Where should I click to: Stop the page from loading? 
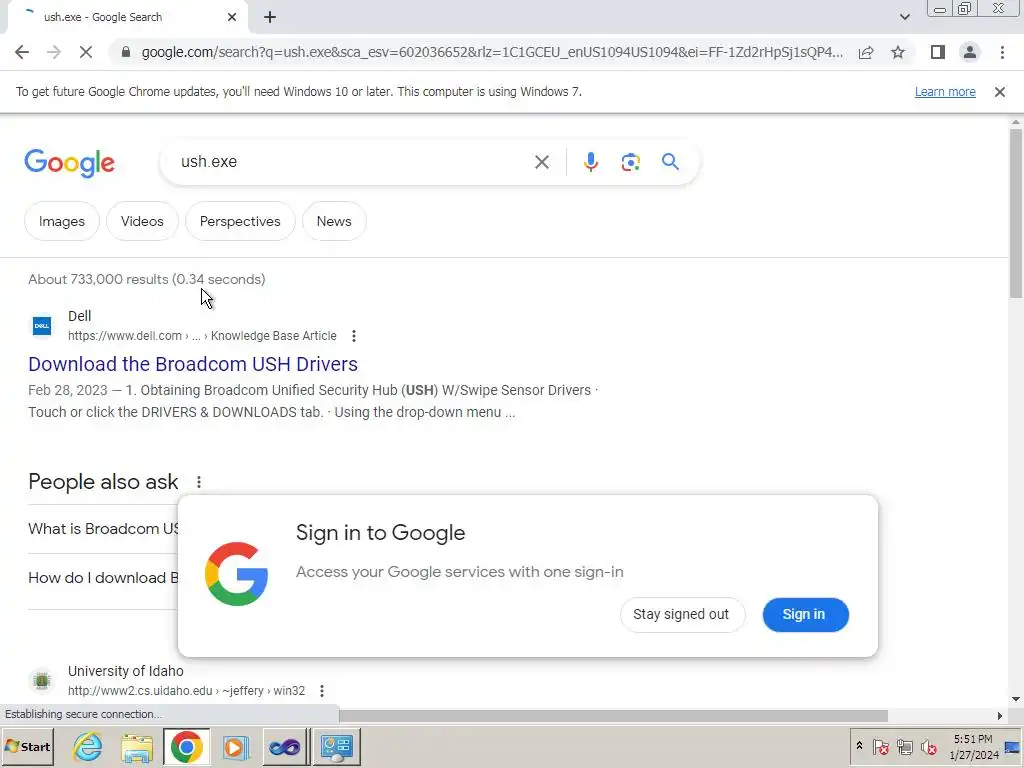coord(86,52)
